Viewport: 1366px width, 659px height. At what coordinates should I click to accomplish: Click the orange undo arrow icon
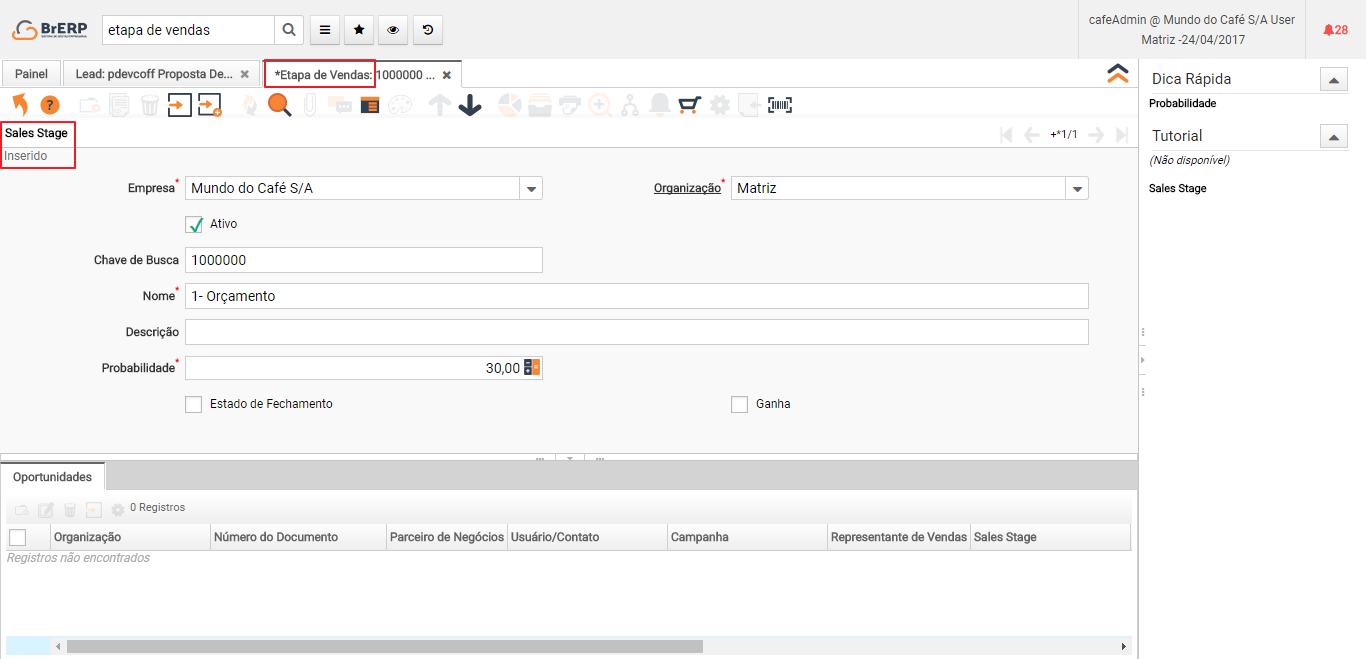tap(20, 104)
